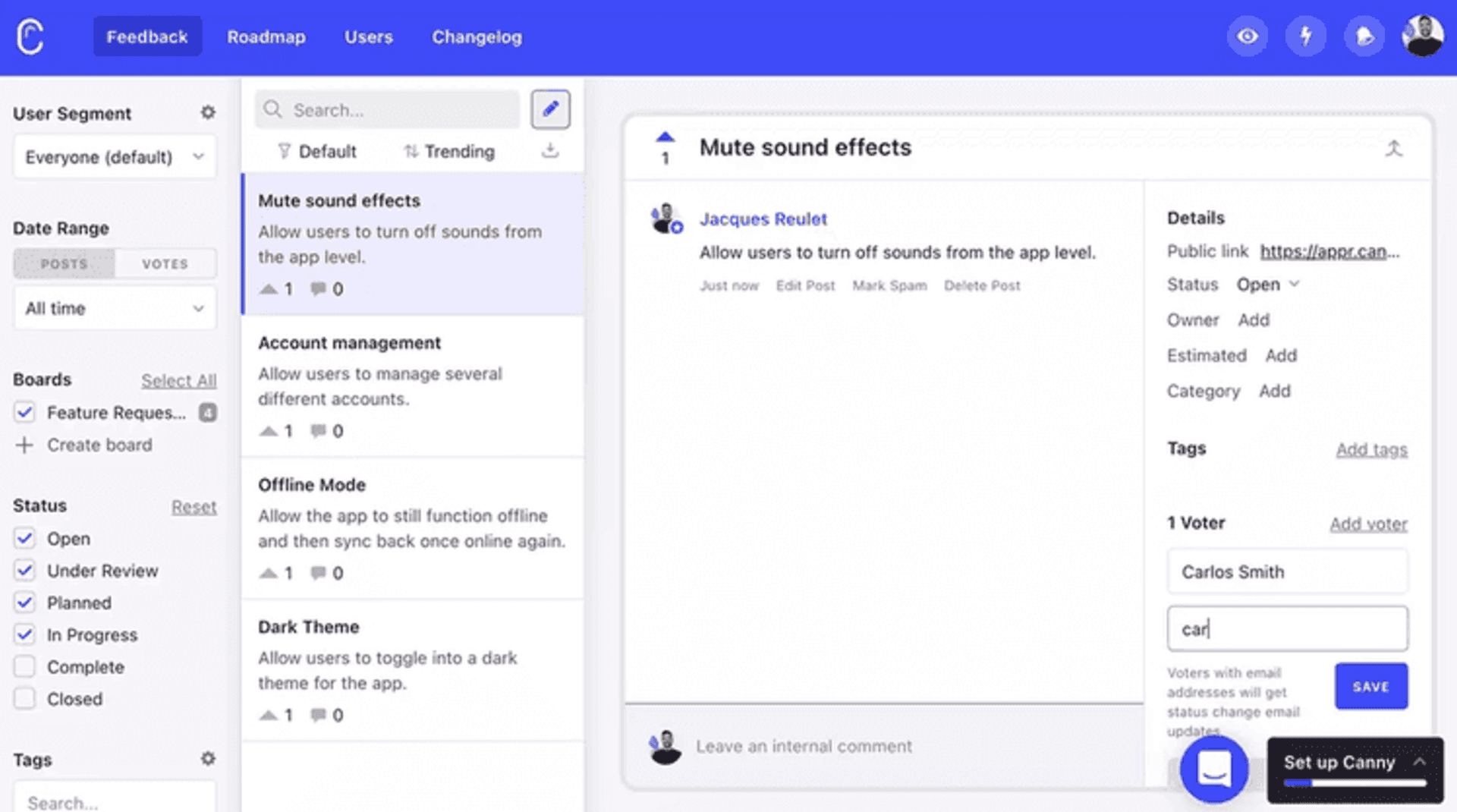The height and width of the screenshot is (812, 1457).
Task: Create a new post with the pencil icon
Action: pyautogui.click(x=550, y=109)
